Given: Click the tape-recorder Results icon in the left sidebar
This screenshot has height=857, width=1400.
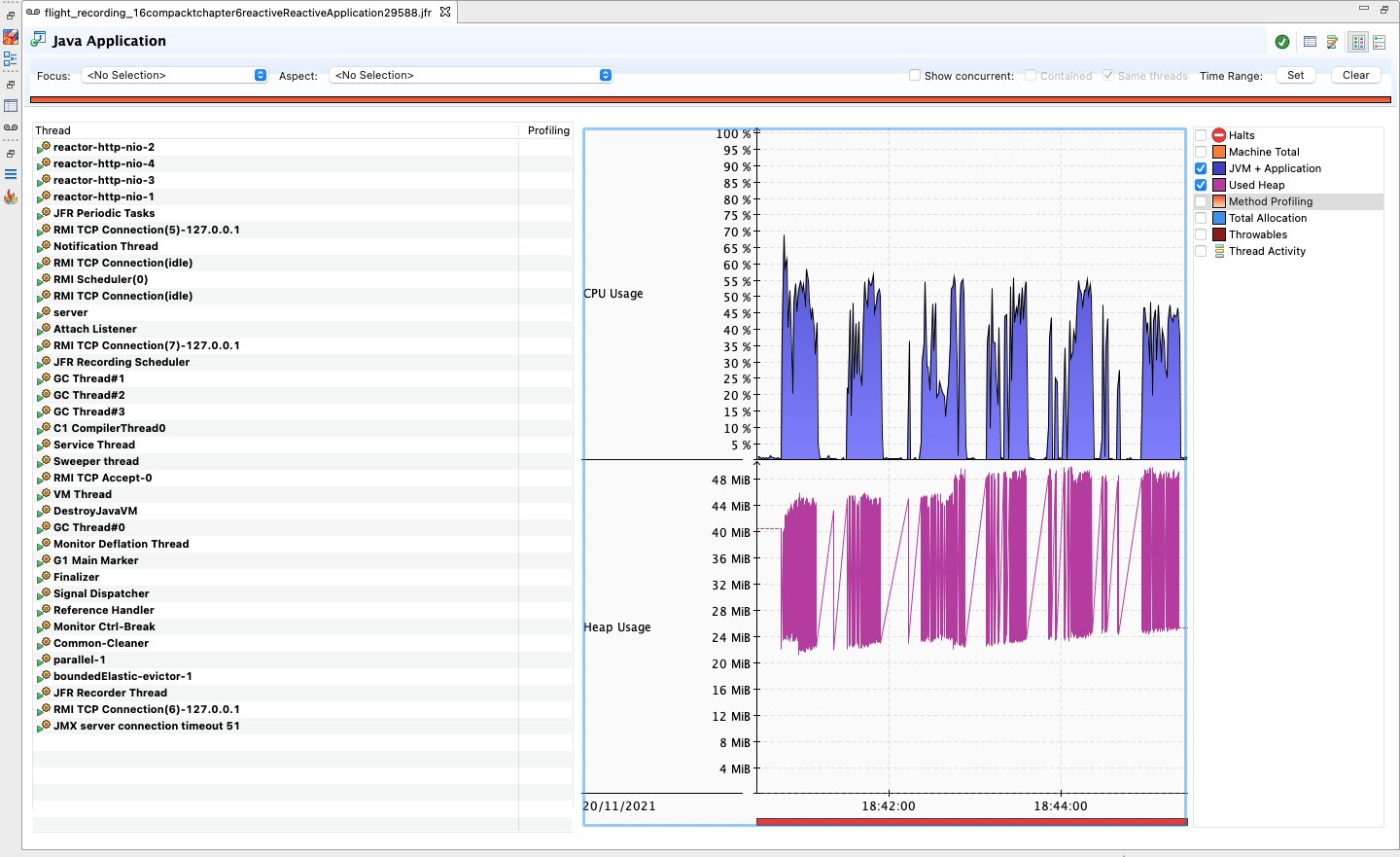Looking at the screenshot, I should 11,127.
